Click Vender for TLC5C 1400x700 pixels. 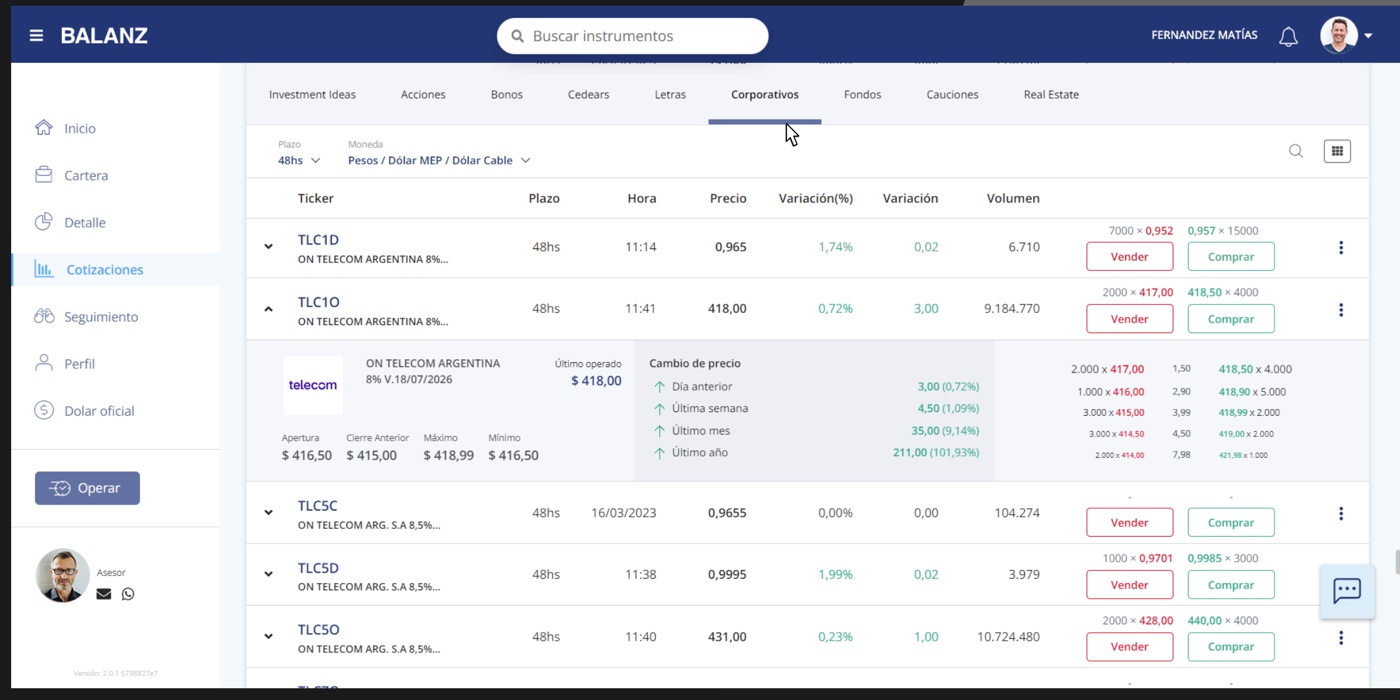(x=1129, y=522)
